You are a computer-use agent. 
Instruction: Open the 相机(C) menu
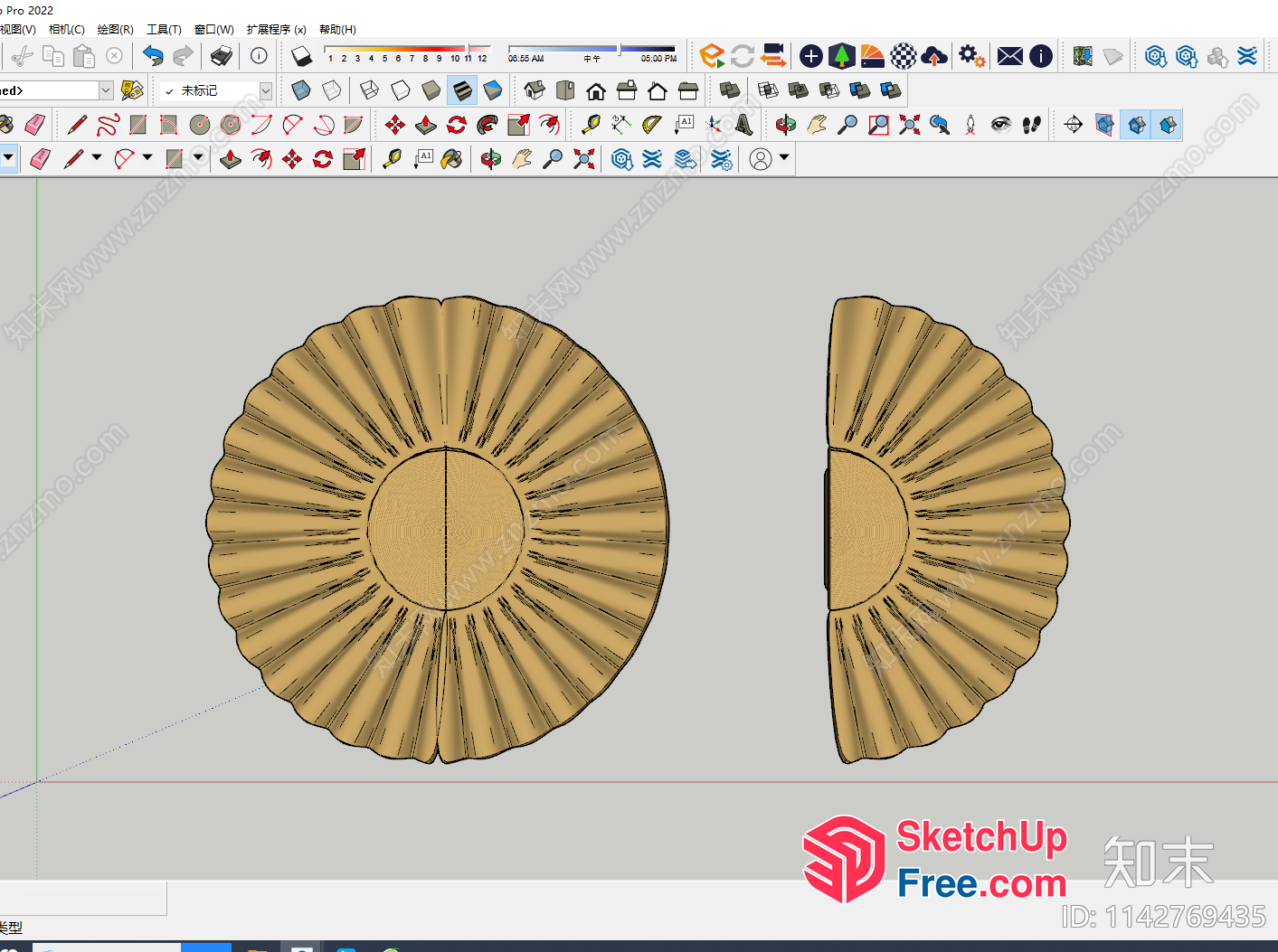(x=66, y=30)
